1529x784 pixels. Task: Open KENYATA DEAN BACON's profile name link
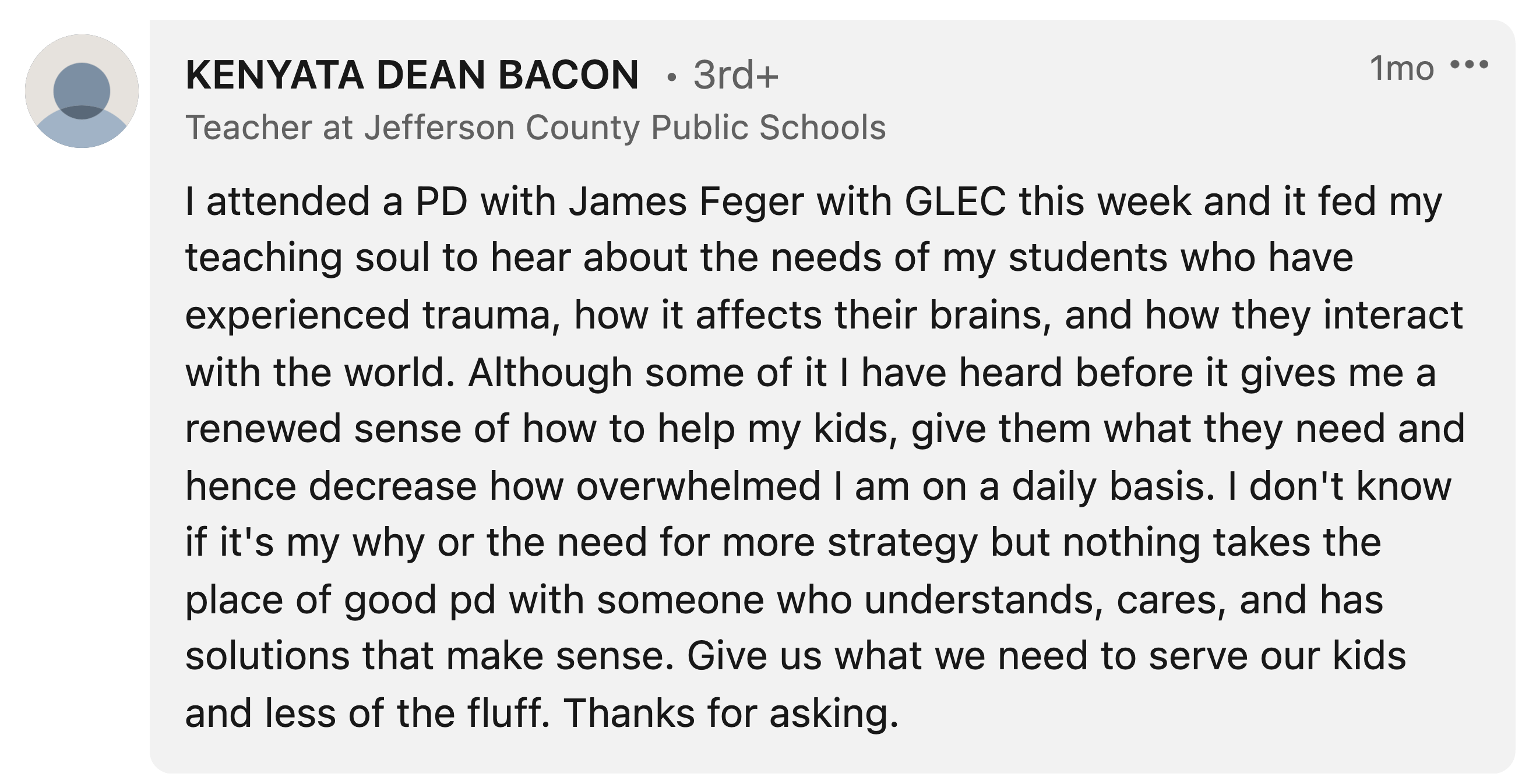click(x=412, y=75)
